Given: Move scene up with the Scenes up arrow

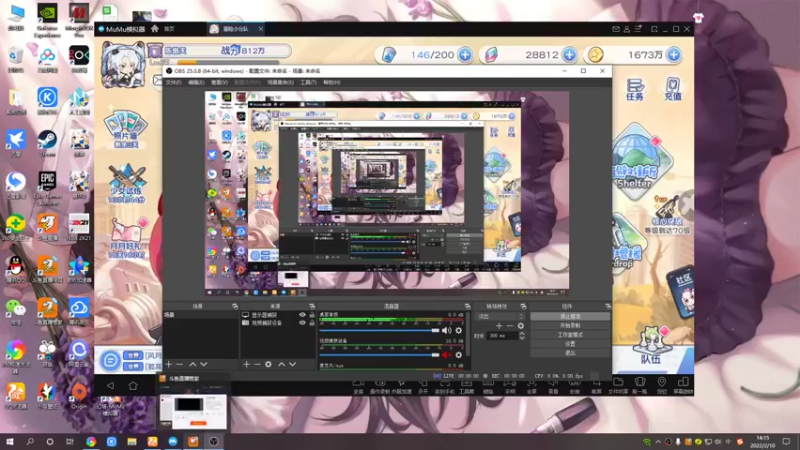Looking at the screenshot, I should 192,364.
